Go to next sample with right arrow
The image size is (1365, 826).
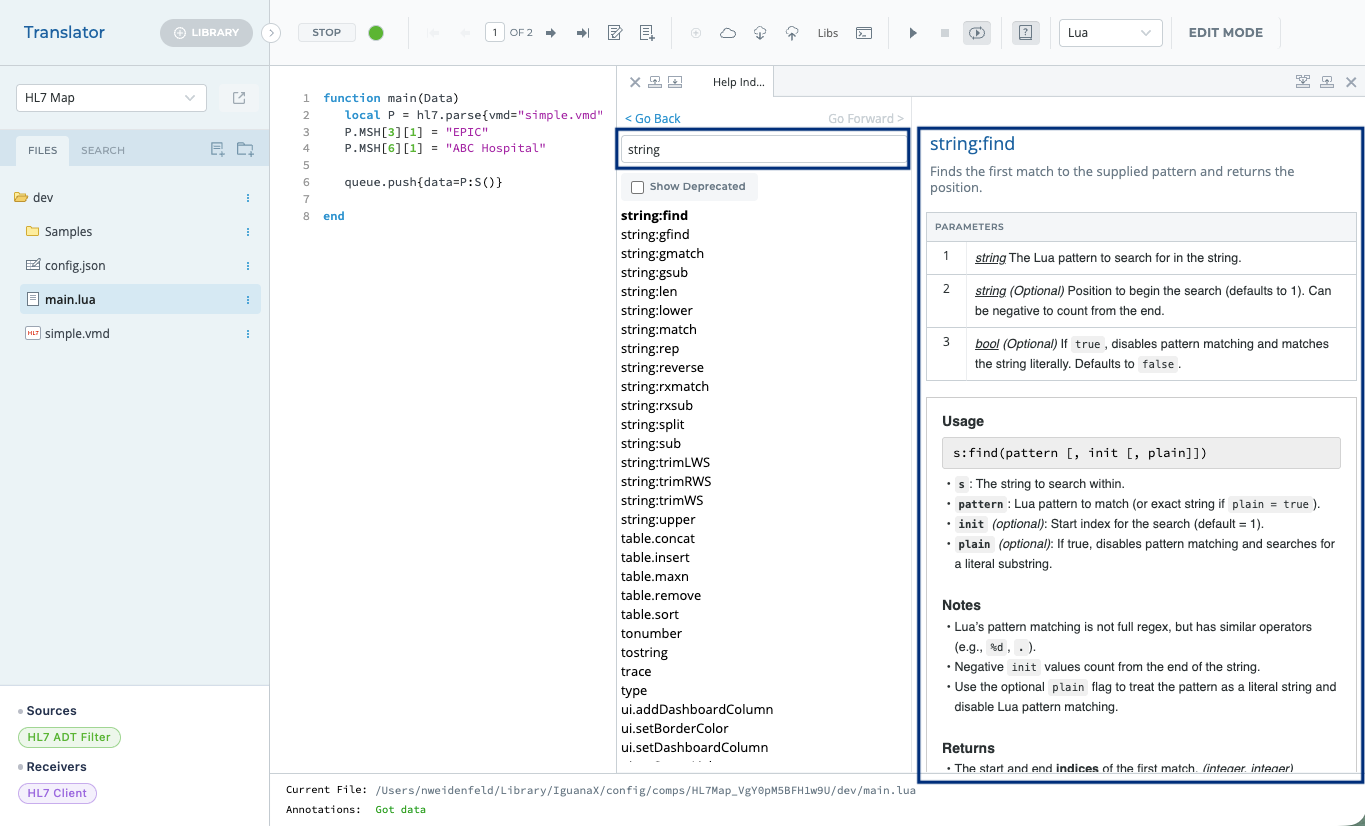pyautogui.click(x=551, y=33)
